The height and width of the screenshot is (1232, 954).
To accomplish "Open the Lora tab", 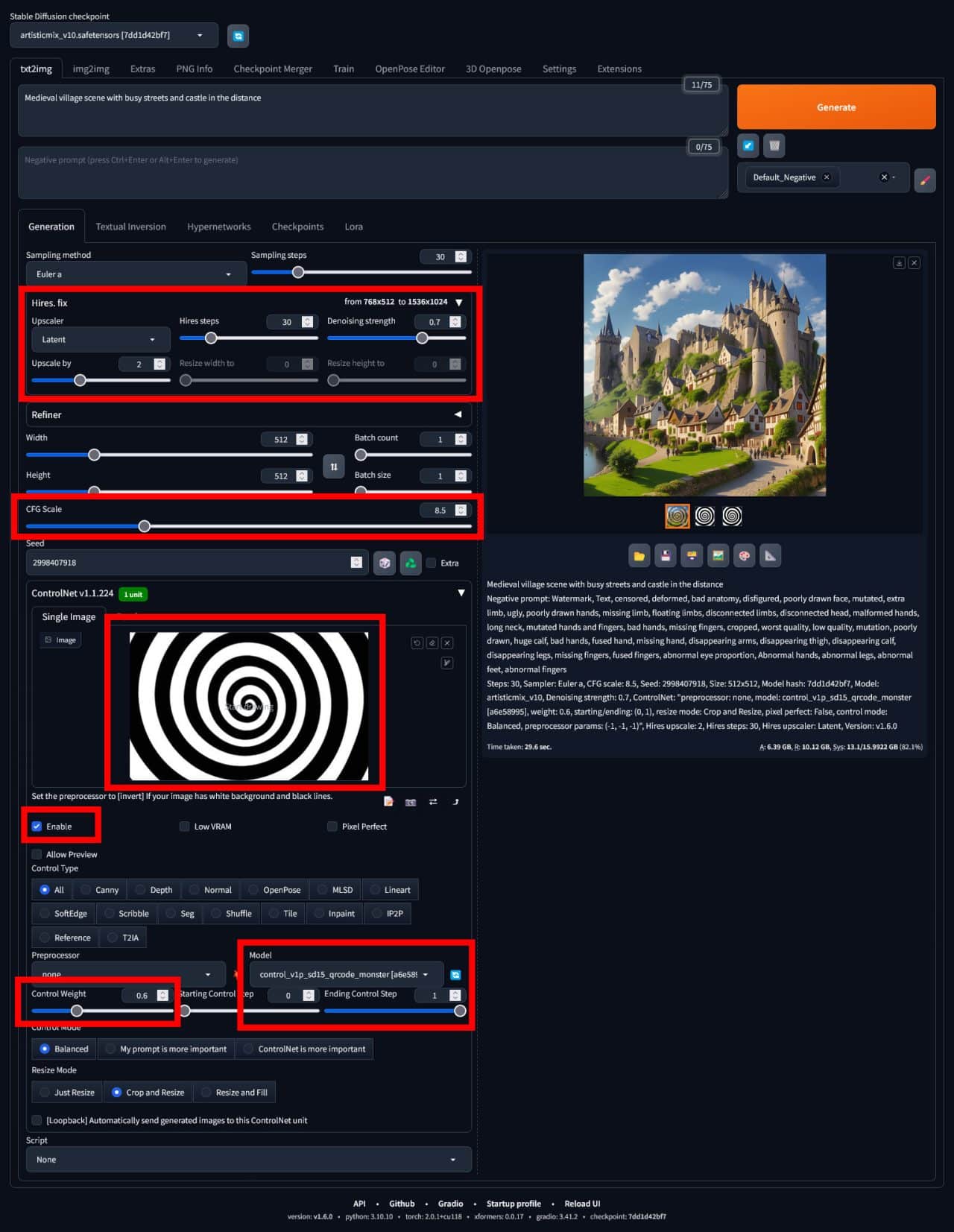I will (353, 227).
